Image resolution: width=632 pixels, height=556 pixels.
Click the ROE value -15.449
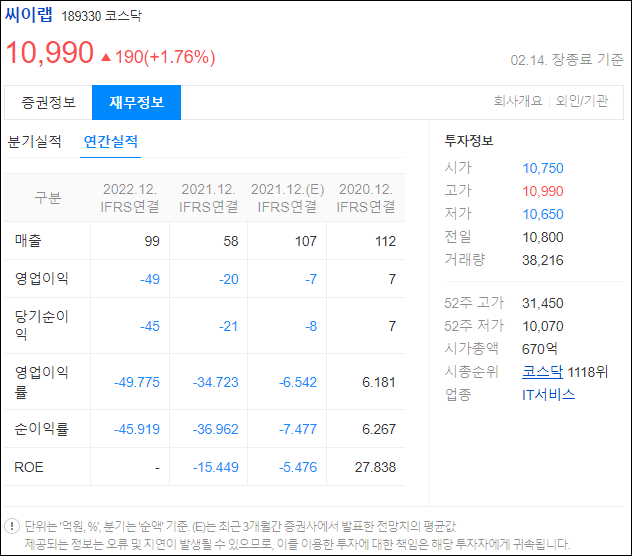(216, 467)
